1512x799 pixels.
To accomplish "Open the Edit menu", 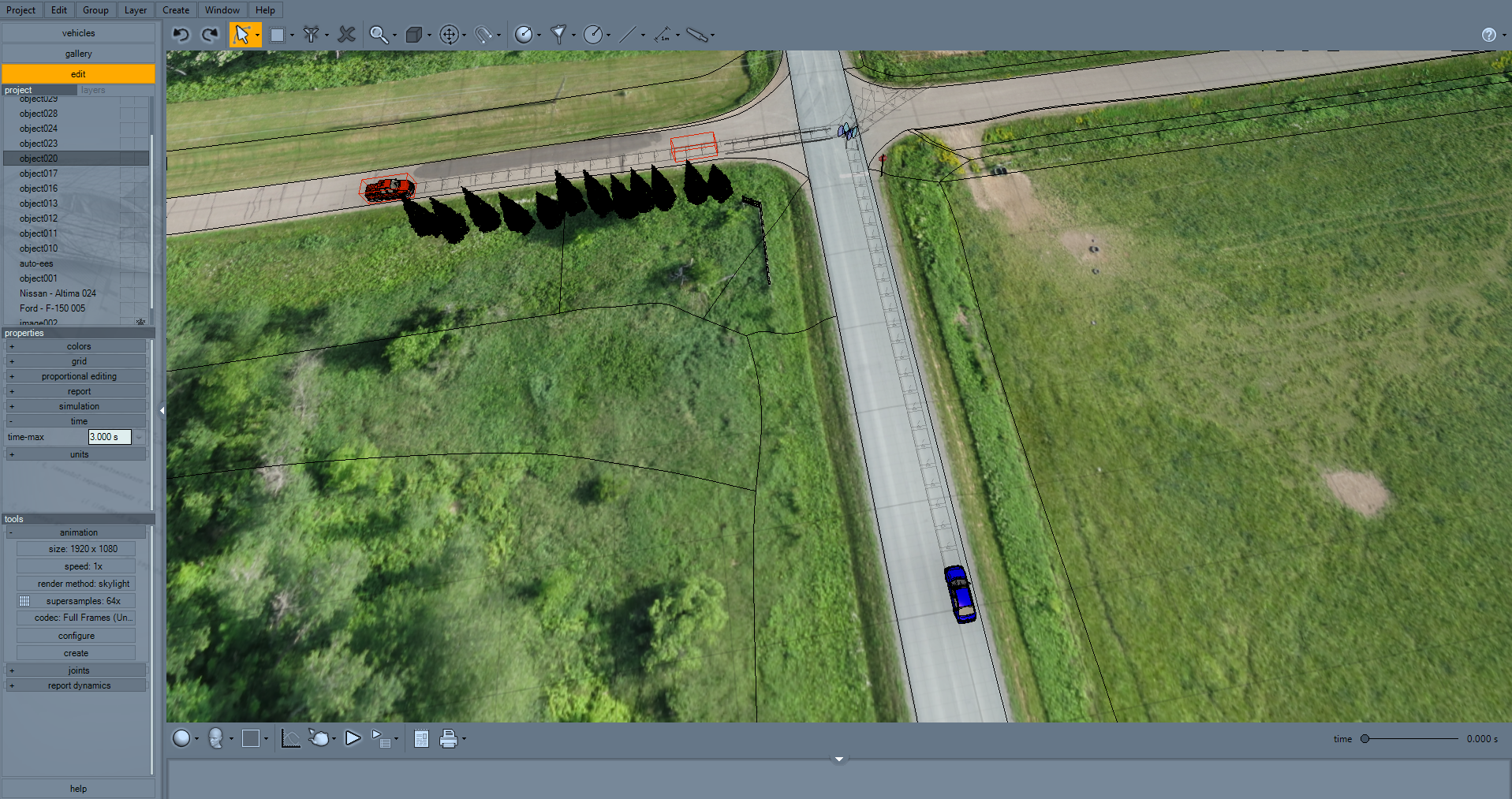I will [59, 10].
